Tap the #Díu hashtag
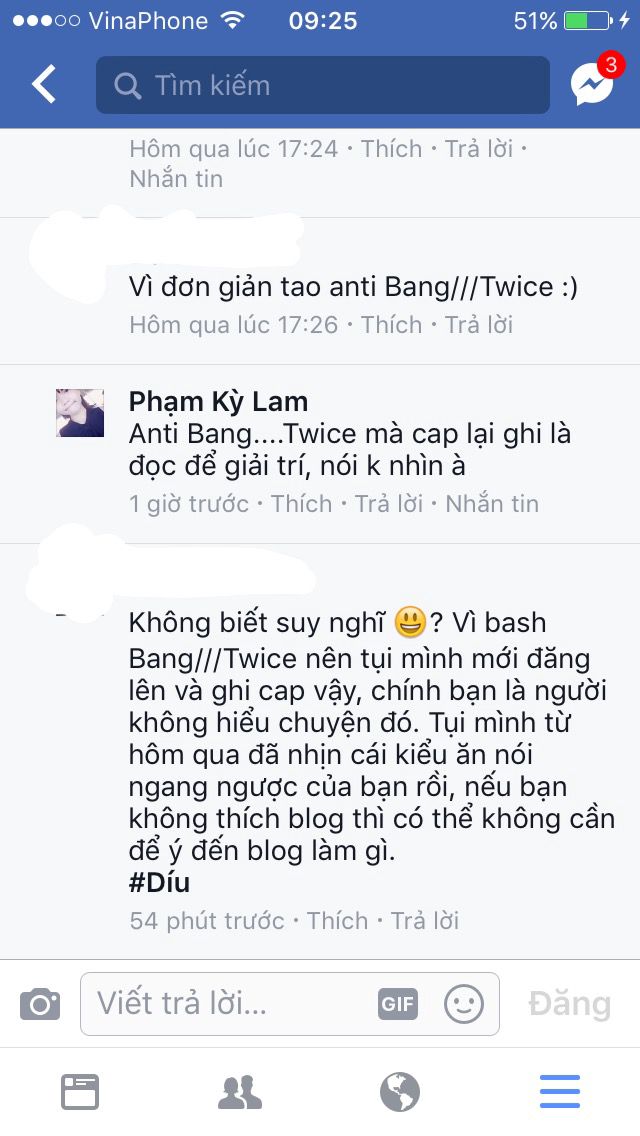This screenshot has width=640, height=1136. point(159,882)
